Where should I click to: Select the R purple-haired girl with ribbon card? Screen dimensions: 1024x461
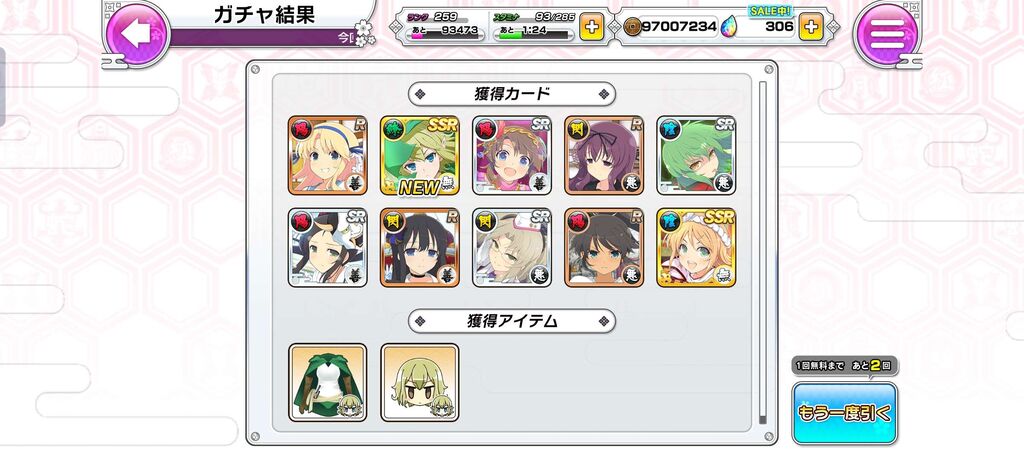604,156
